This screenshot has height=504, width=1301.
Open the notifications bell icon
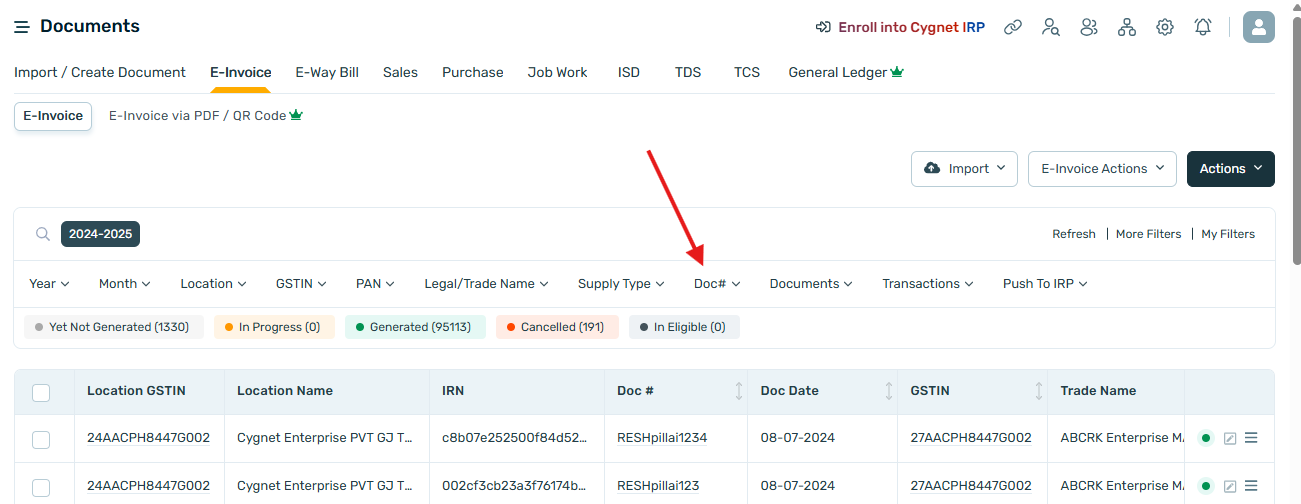1203,27
